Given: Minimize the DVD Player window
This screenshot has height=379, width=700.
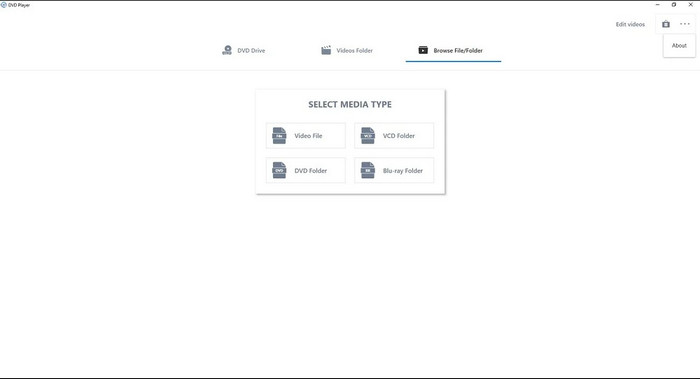Looking at the screenshot, I should click(657, 5).
